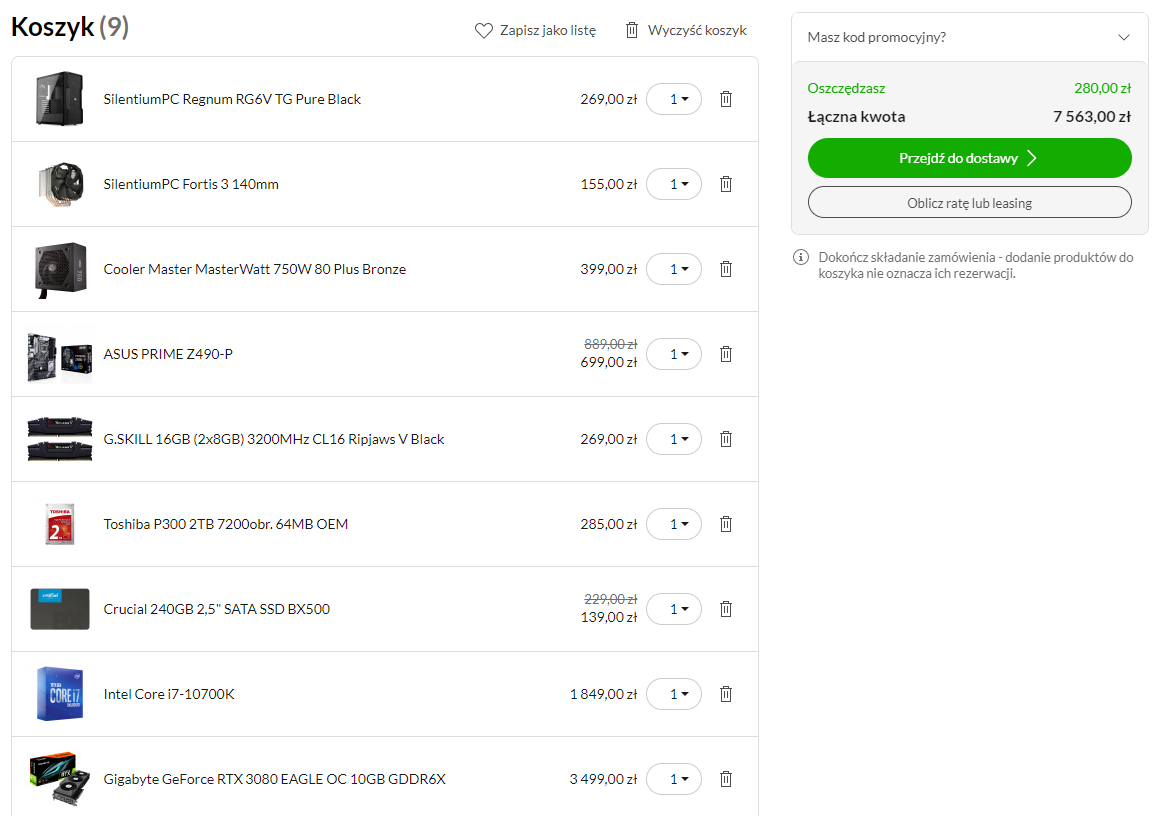Click the Łączna kwota label

pyautogui.click(x=857, y=117)
